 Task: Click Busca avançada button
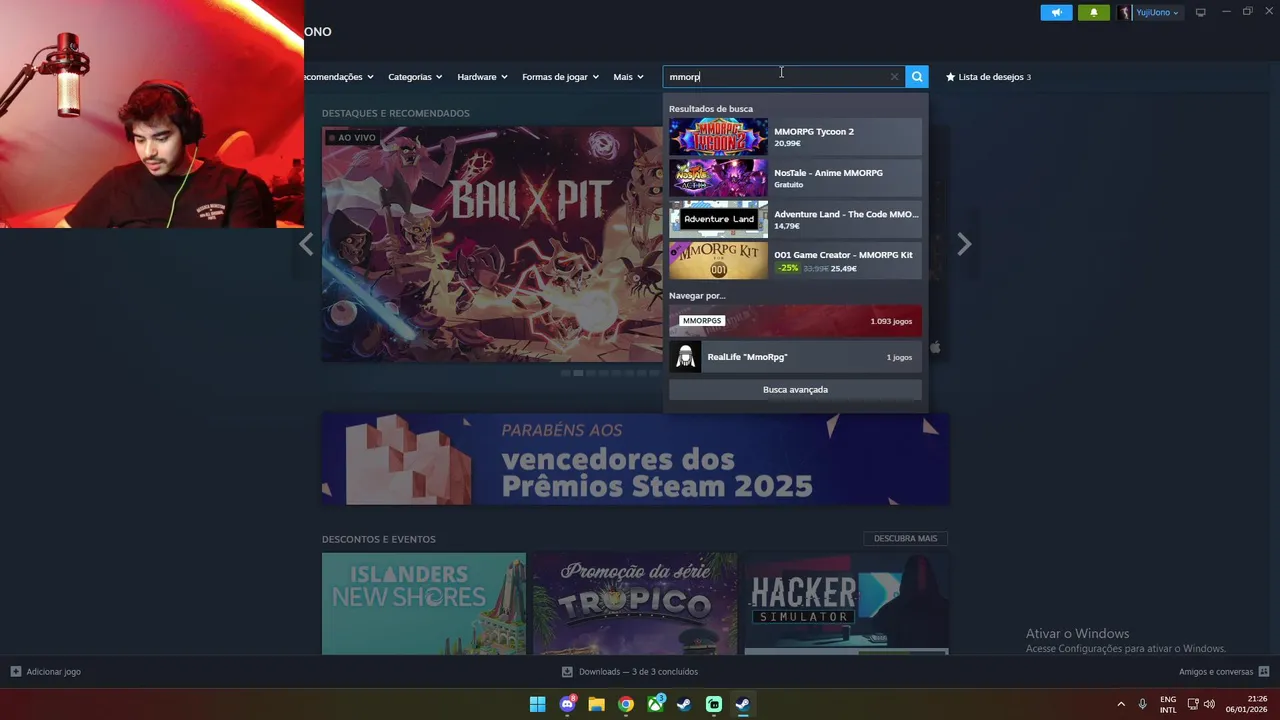click(x=795, y=390)
